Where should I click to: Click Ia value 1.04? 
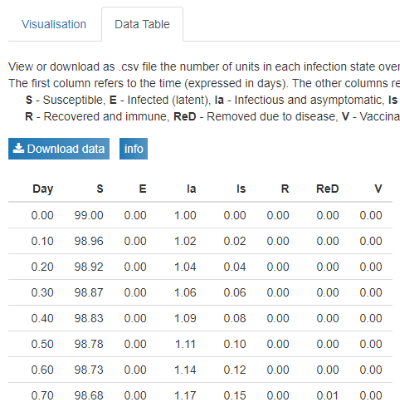point(185,267)
